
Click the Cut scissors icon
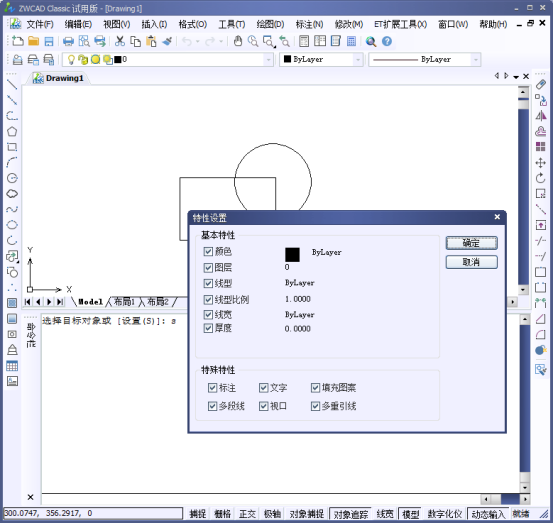(x=120, y=41)
